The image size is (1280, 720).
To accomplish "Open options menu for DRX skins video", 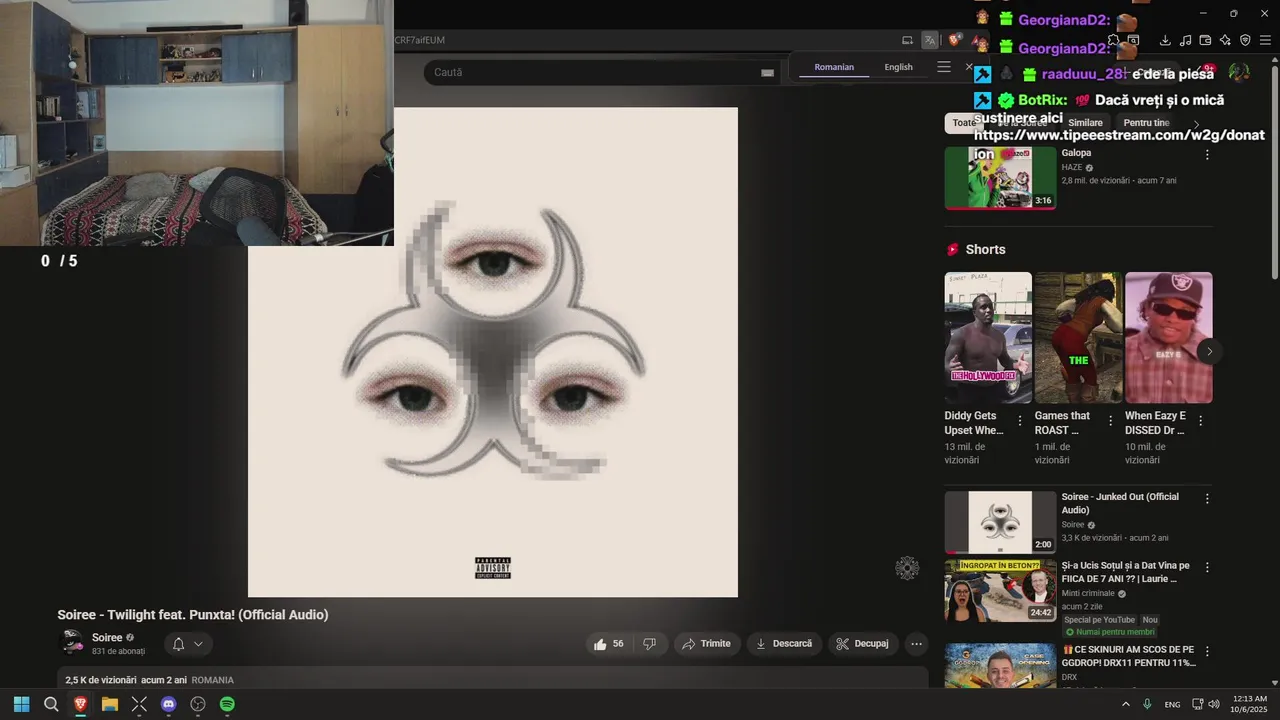I will pyautogui.click(x=1207, y=650).
